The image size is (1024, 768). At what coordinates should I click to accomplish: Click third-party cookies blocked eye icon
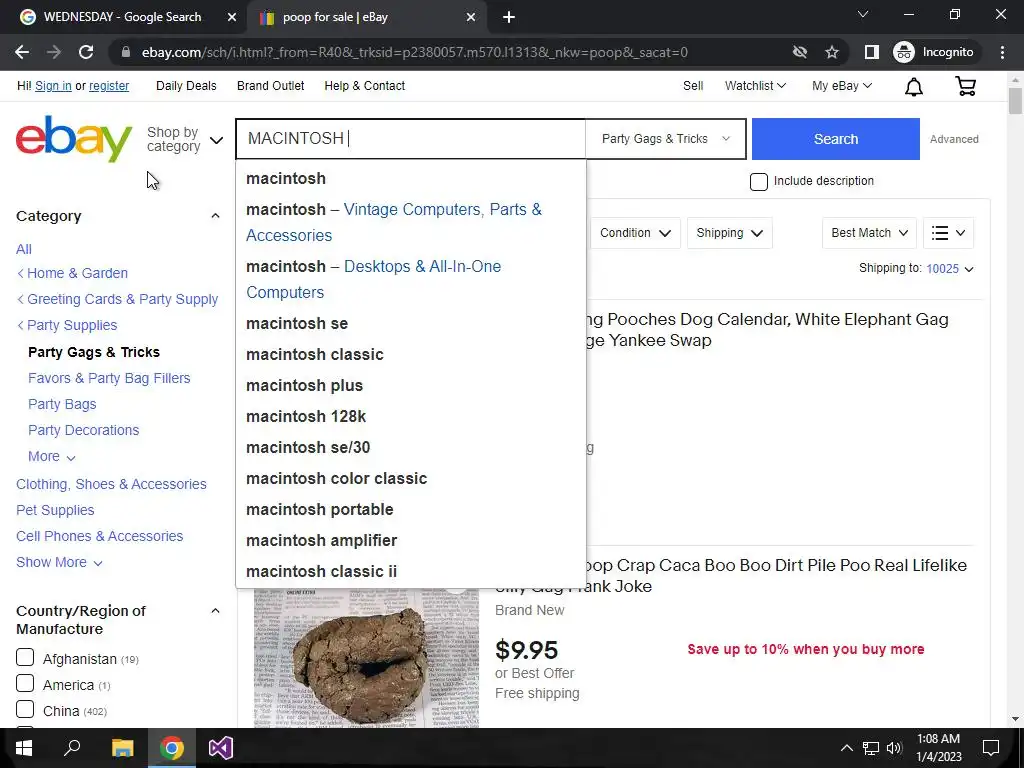tap(799, 52)
